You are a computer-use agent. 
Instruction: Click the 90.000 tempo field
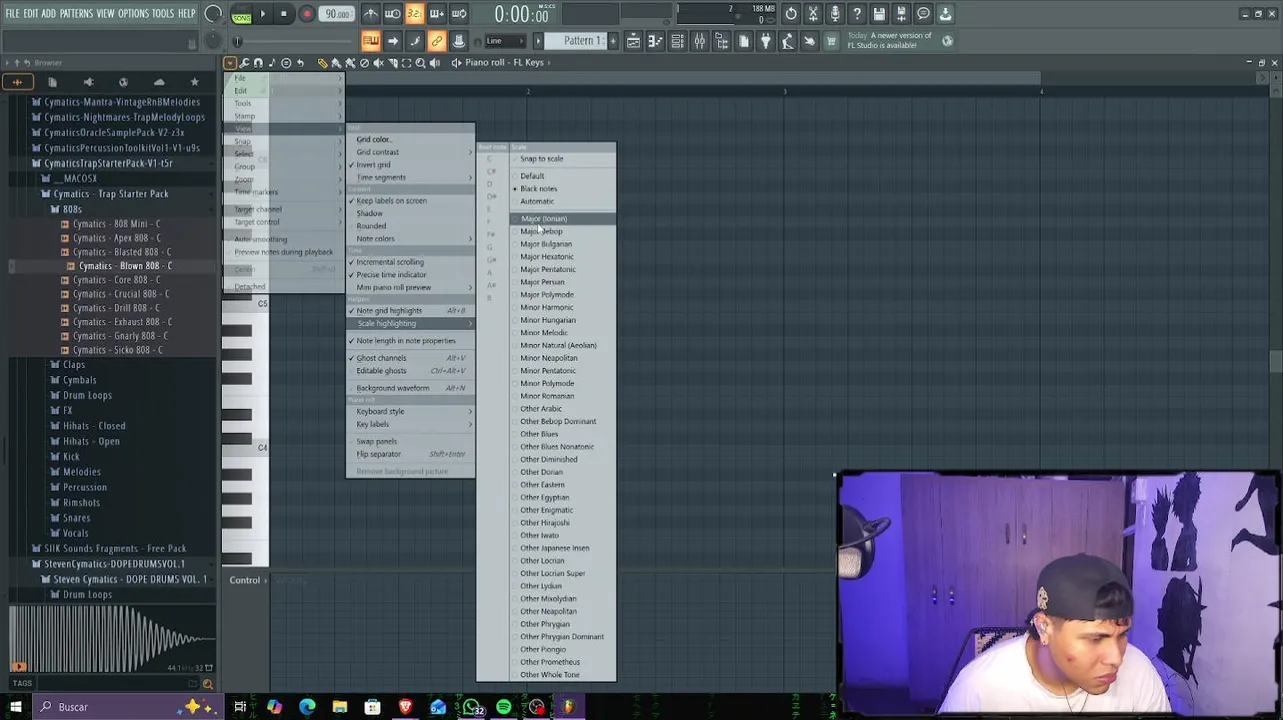338,14
